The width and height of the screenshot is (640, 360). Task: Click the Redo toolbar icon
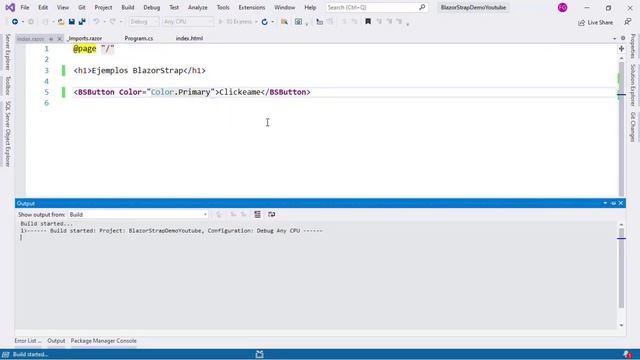pyautogui.click(x=113, y=22)
